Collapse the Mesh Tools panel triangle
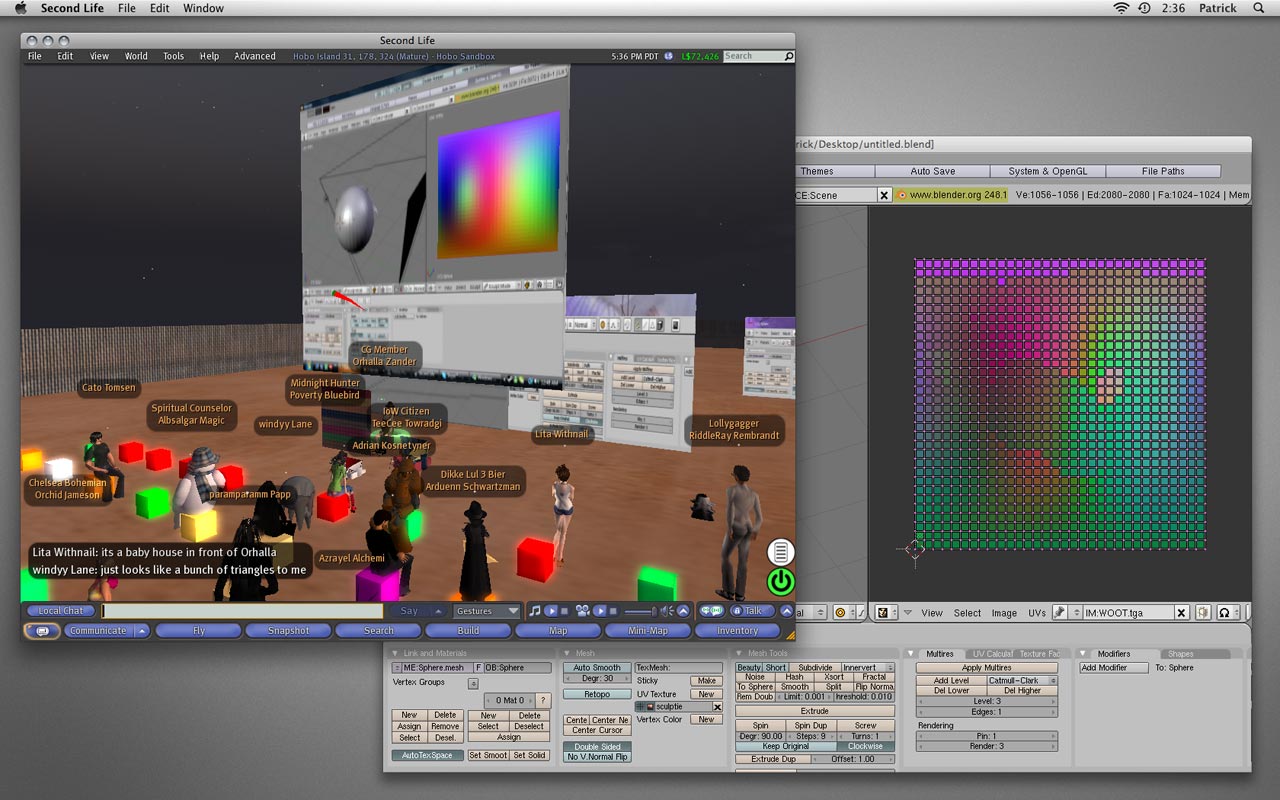This screenshot has height=800, width=1280. tap(740, 654)
